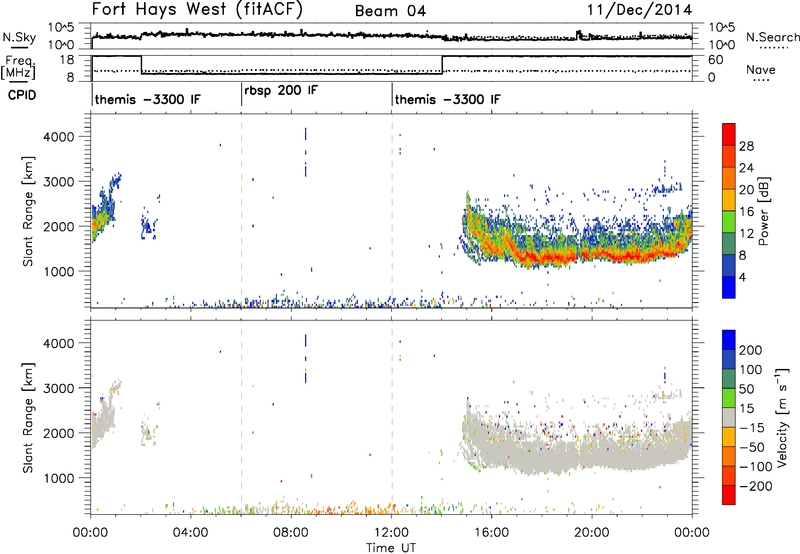Click the '28' Power colorbar tick label
The width and height of the screenshot is (800, 554).
(746, 146)
